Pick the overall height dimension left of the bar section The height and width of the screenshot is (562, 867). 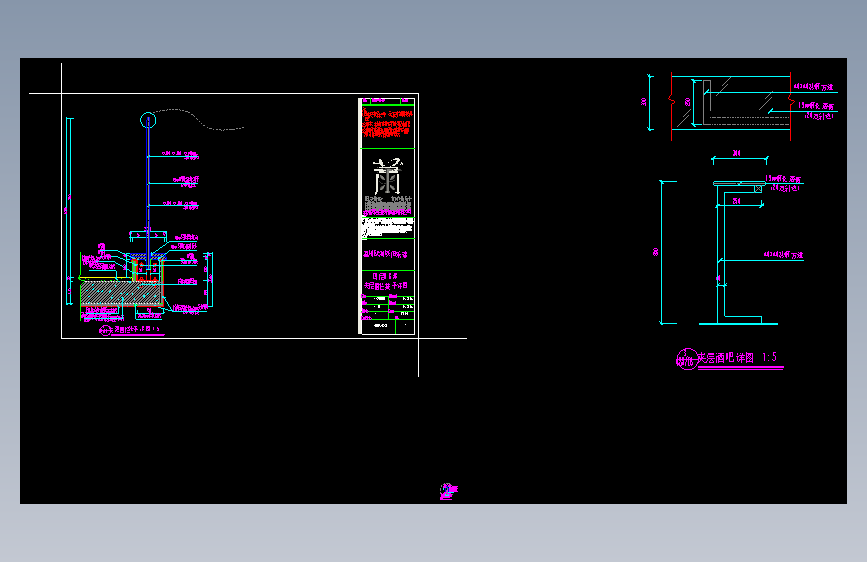click(x=663, y=252)
